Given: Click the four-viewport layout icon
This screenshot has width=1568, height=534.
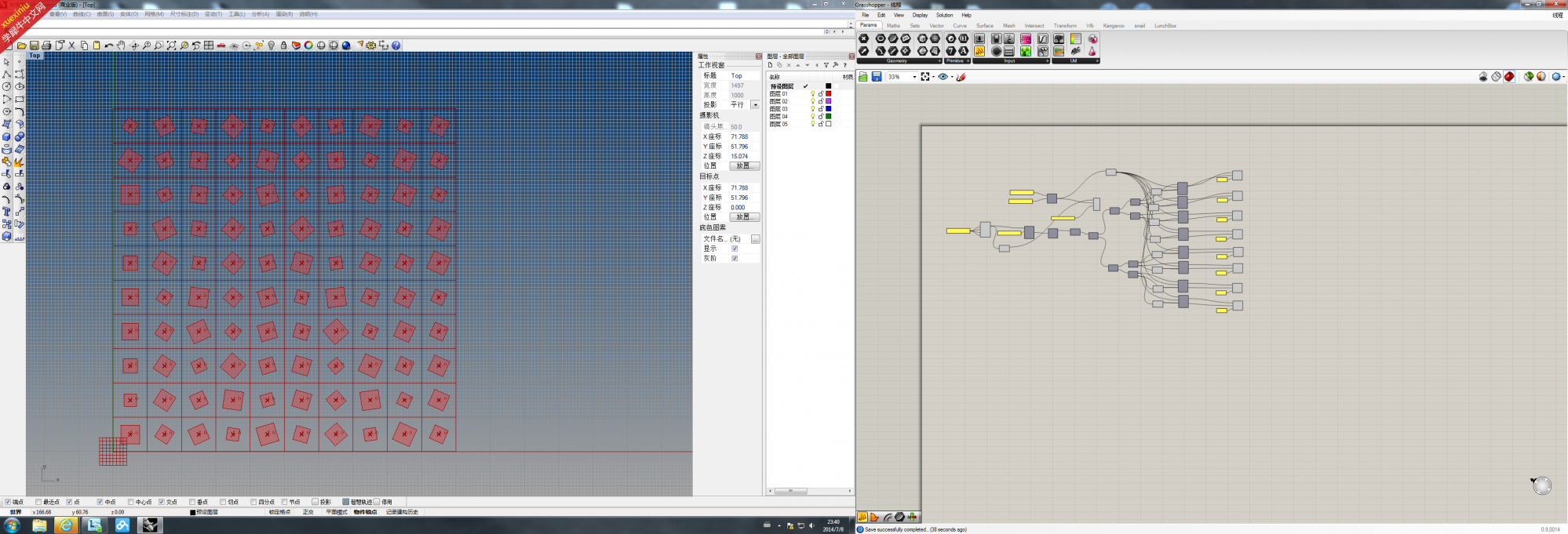Looking at the screenshot, I should [x=209, y=45].
